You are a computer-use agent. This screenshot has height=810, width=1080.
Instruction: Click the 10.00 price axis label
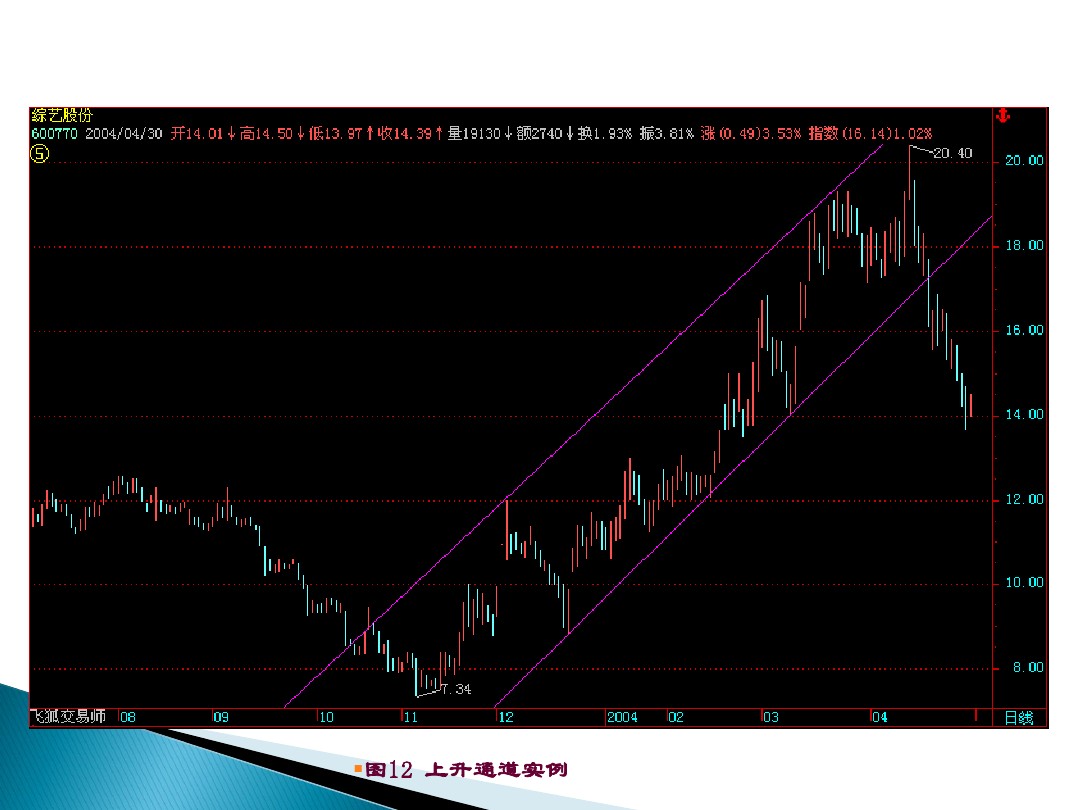[1024, 583]
